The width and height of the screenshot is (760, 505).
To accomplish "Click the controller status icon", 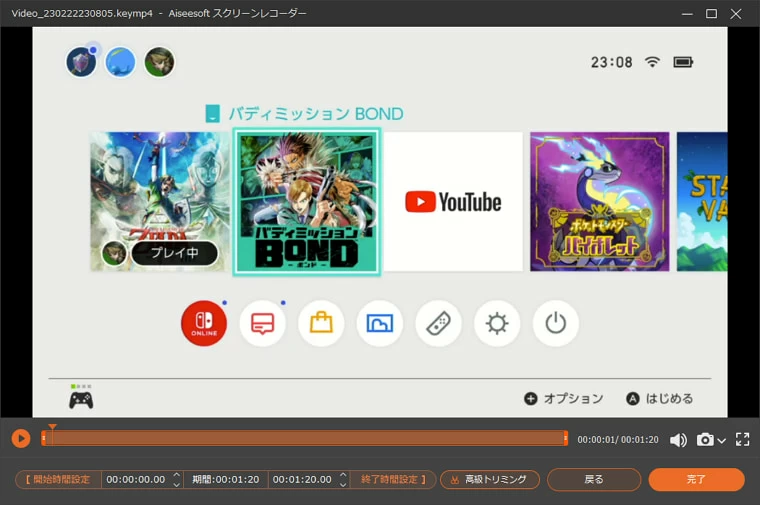I will tap(81, 397).
